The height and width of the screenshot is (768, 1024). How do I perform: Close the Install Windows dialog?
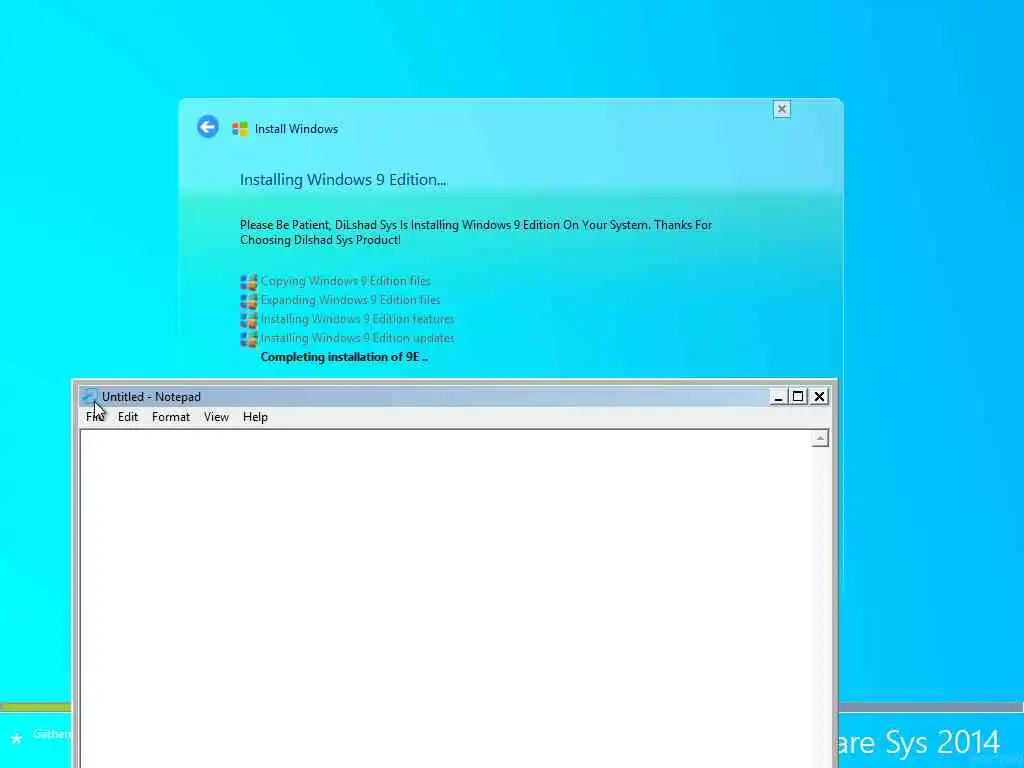tap(781, 109)
